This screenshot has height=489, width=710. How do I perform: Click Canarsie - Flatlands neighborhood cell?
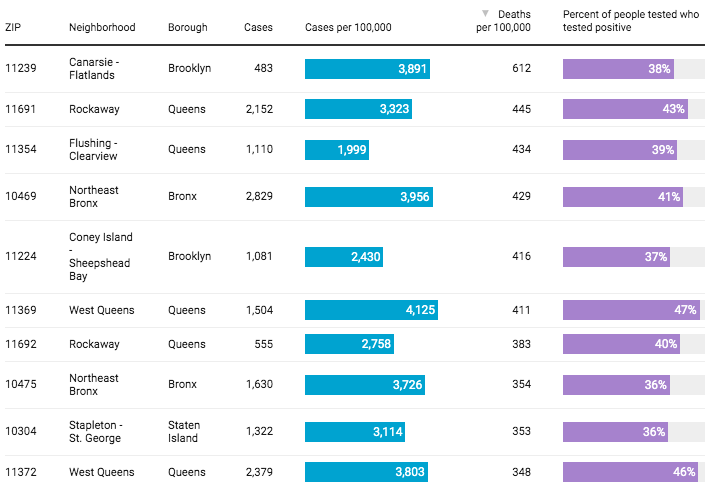[94, 68]
